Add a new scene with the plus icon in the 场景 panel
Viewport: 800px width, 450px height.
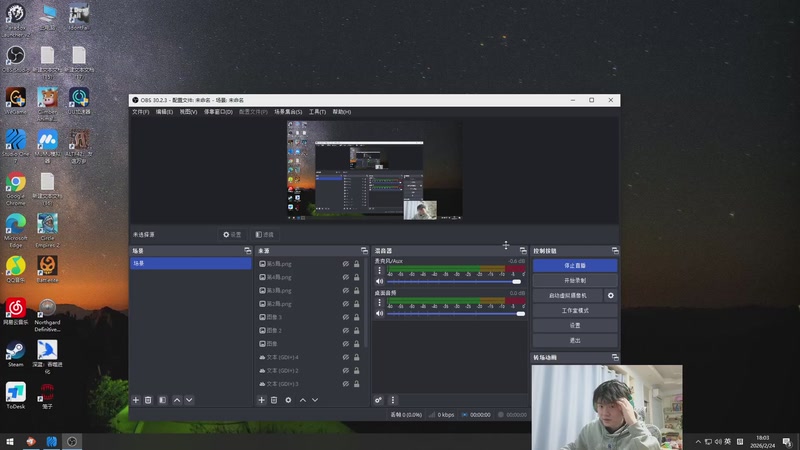(136, 400)
